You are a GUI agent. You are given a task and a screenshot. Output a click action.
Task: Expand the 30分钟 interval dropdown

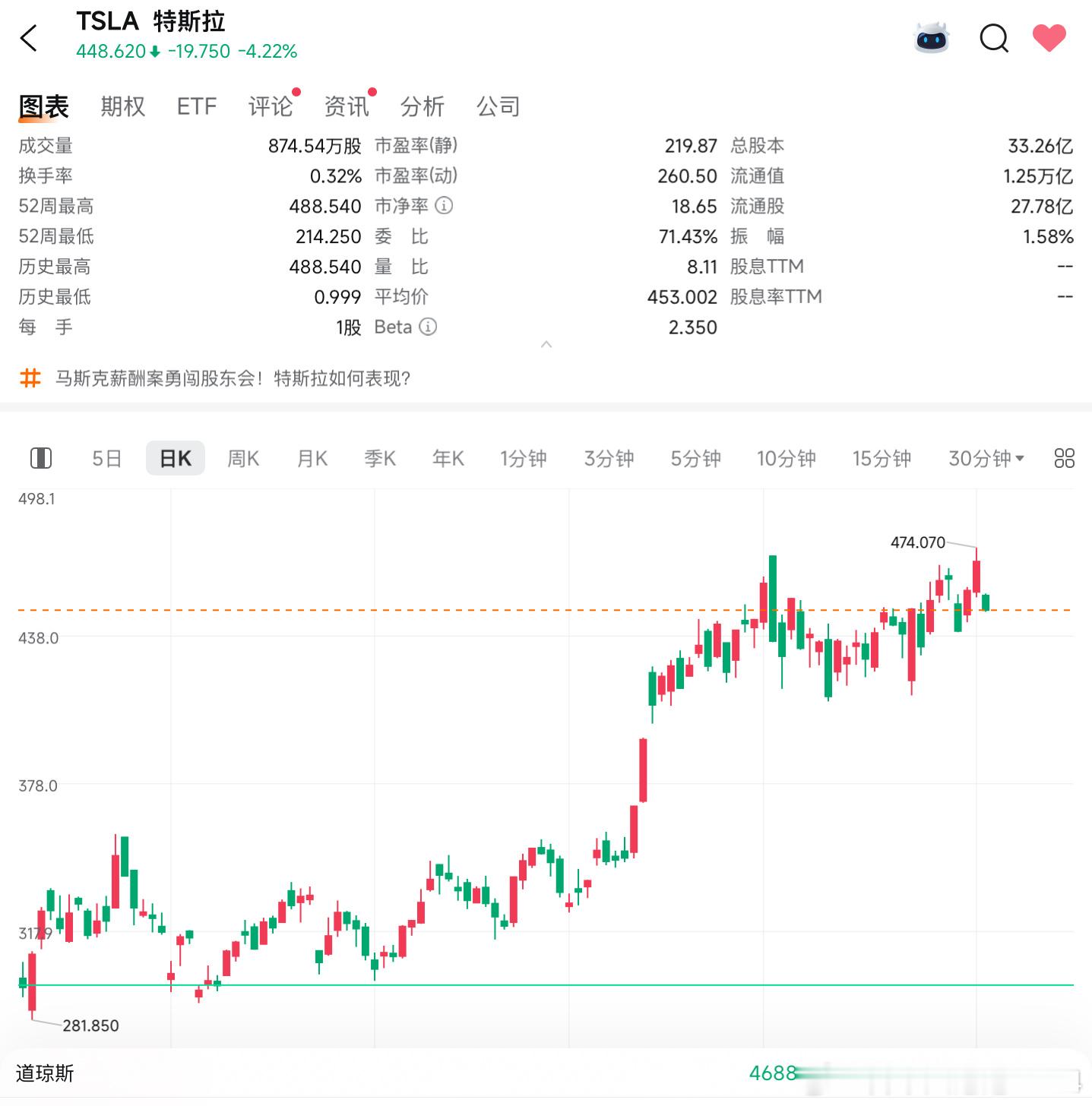pos(986,459)
